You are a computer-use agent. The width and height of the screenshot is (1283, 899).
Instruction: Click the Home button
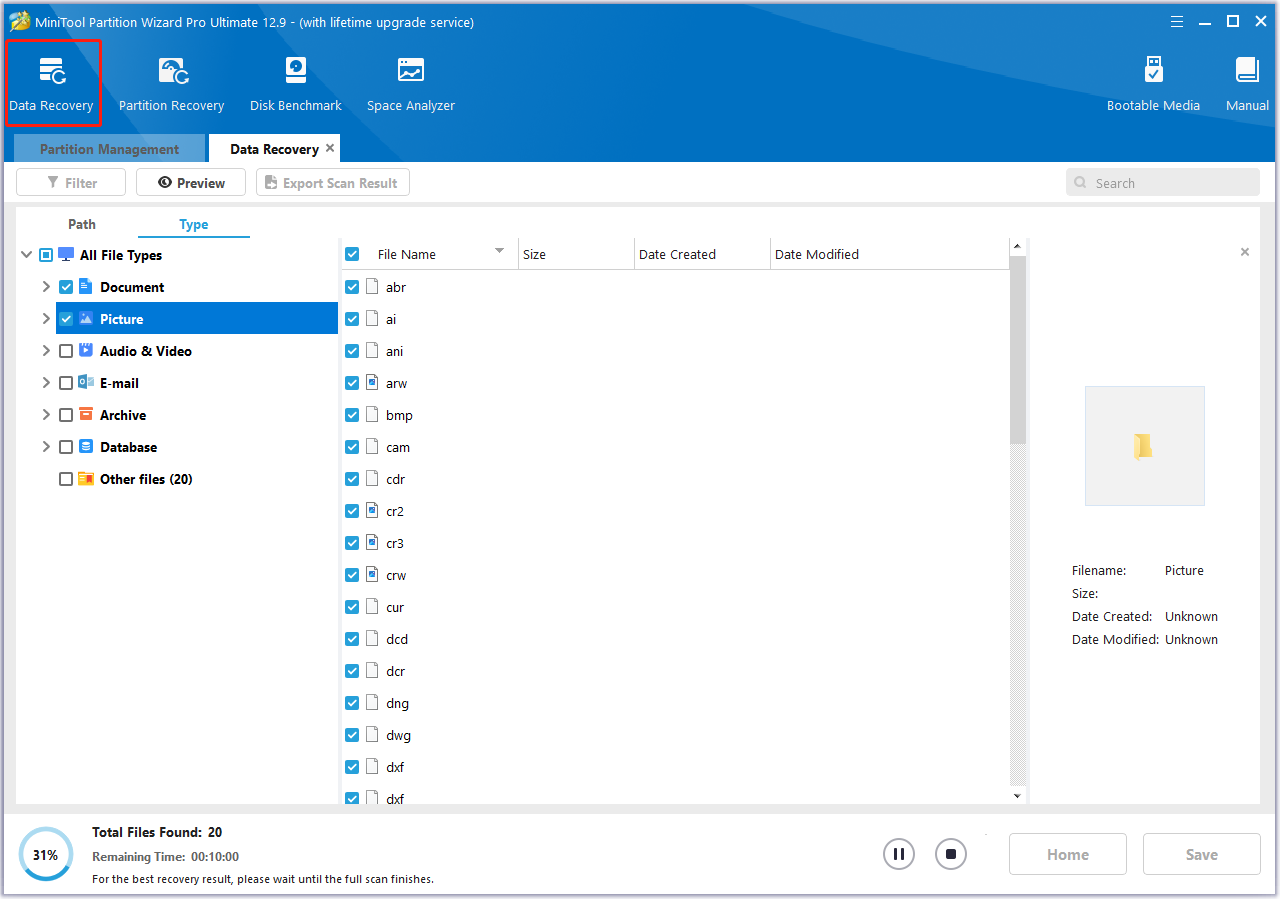pyautogui.click(x=1068, y=854)
